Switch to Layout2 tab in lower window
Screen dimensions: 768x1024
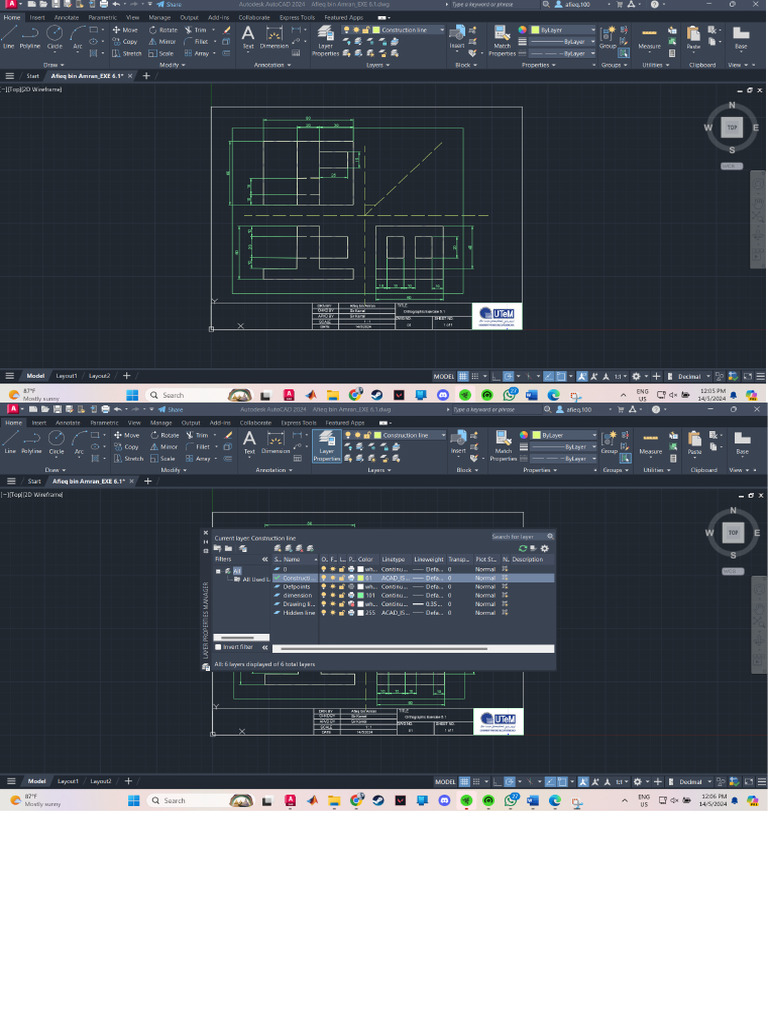pos(101,781)
